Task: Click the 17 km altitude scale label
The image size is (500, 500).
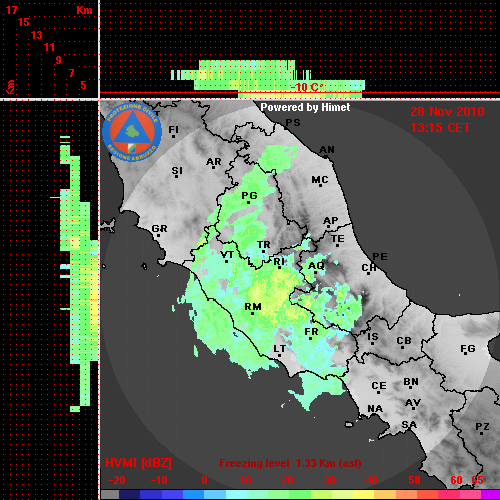Action: pyautogui.click(x=12, y=10)
